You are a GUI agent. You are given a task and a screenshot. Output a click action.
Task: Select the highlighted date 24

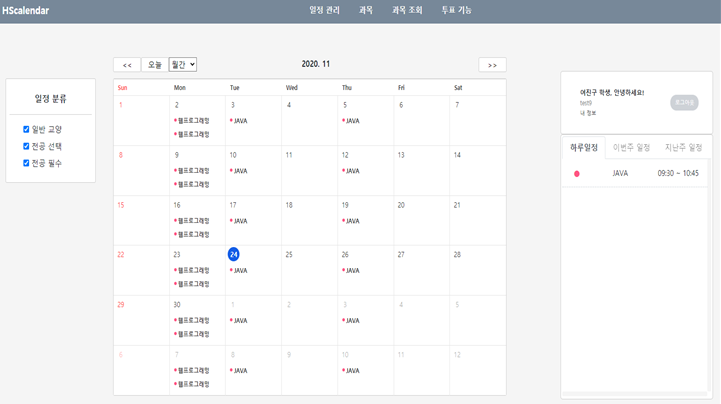pyautogui.click(x=234, y=254)
